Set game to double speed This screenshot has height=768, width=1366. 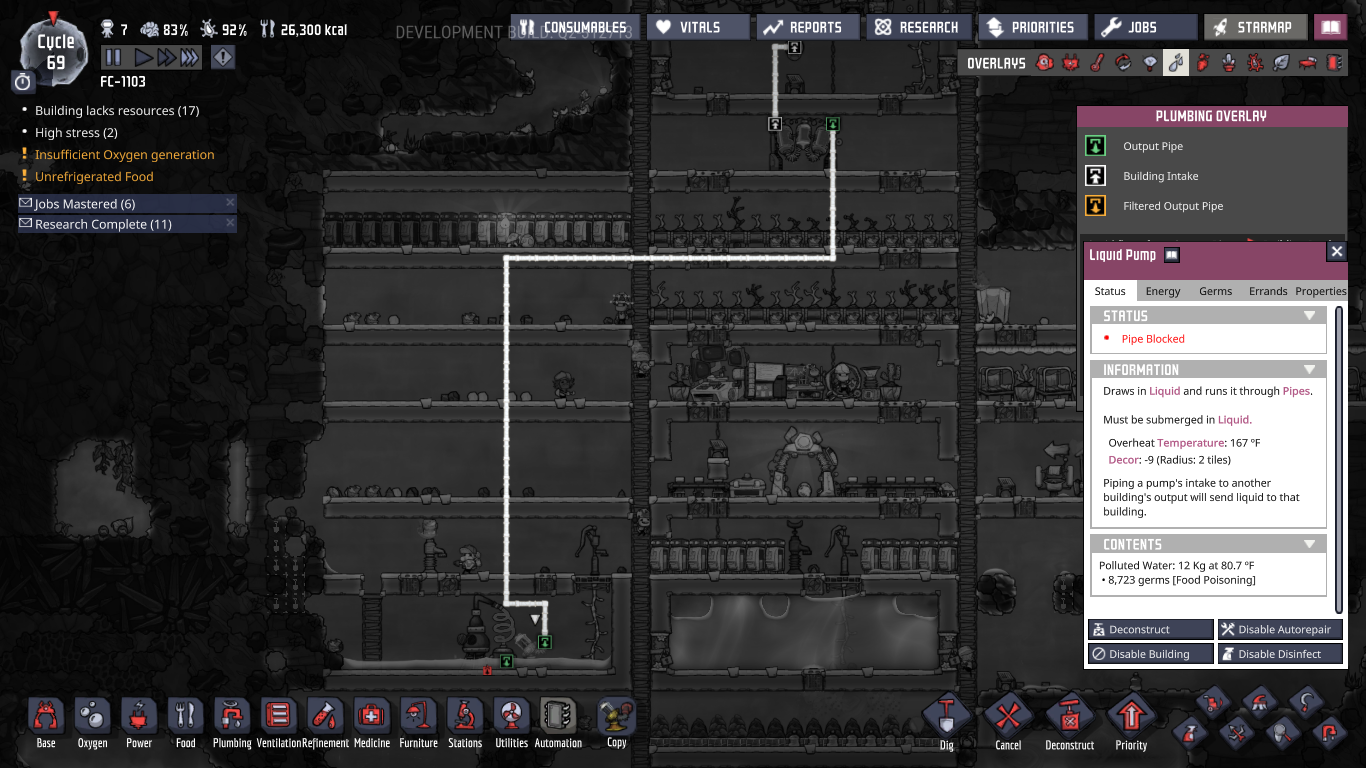pos(165,57)
